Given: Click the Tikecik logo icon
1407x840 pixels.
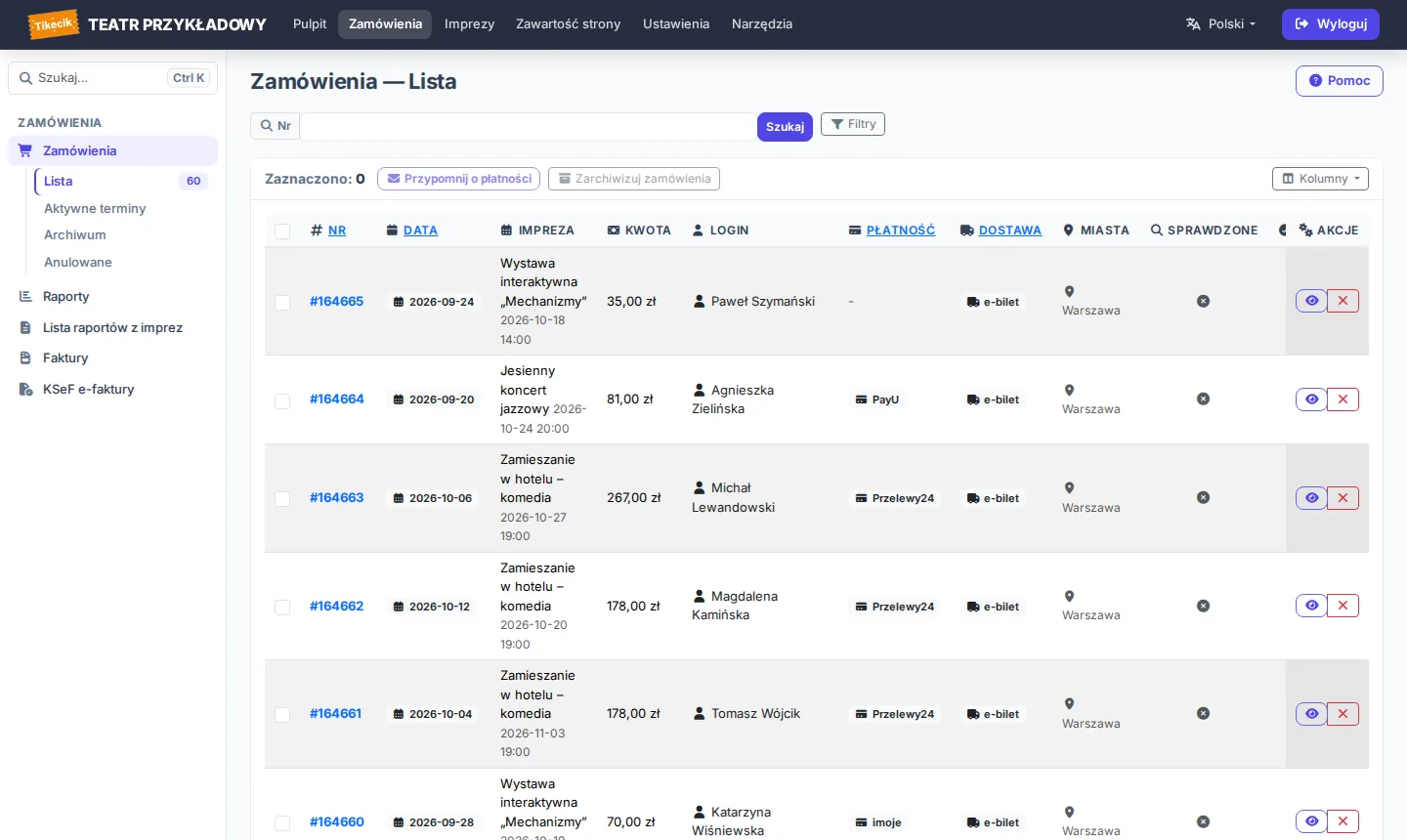Looking at the screenshot, I should pyautogui.click(x=53, y=24).
